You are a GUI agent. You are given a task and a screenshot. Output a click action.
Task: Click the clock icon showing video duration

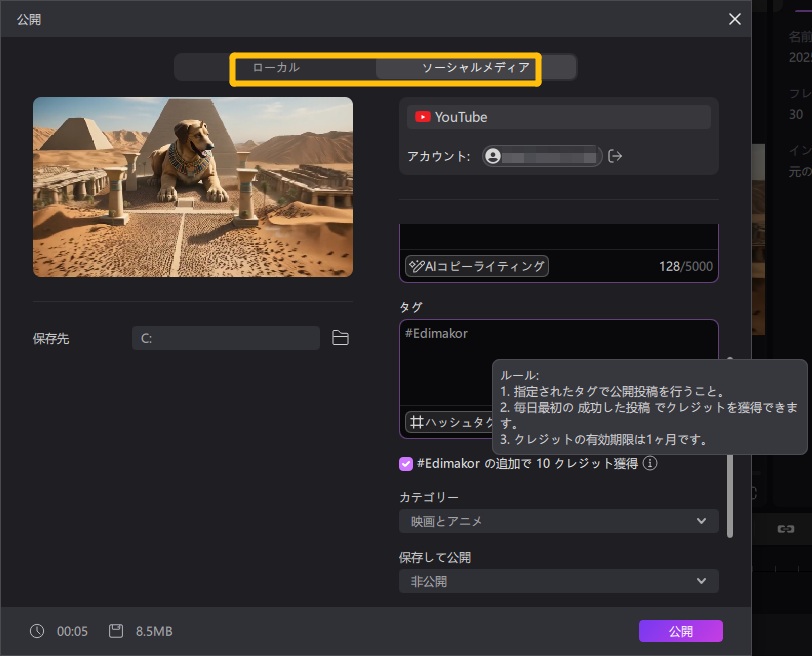(37, 631)
